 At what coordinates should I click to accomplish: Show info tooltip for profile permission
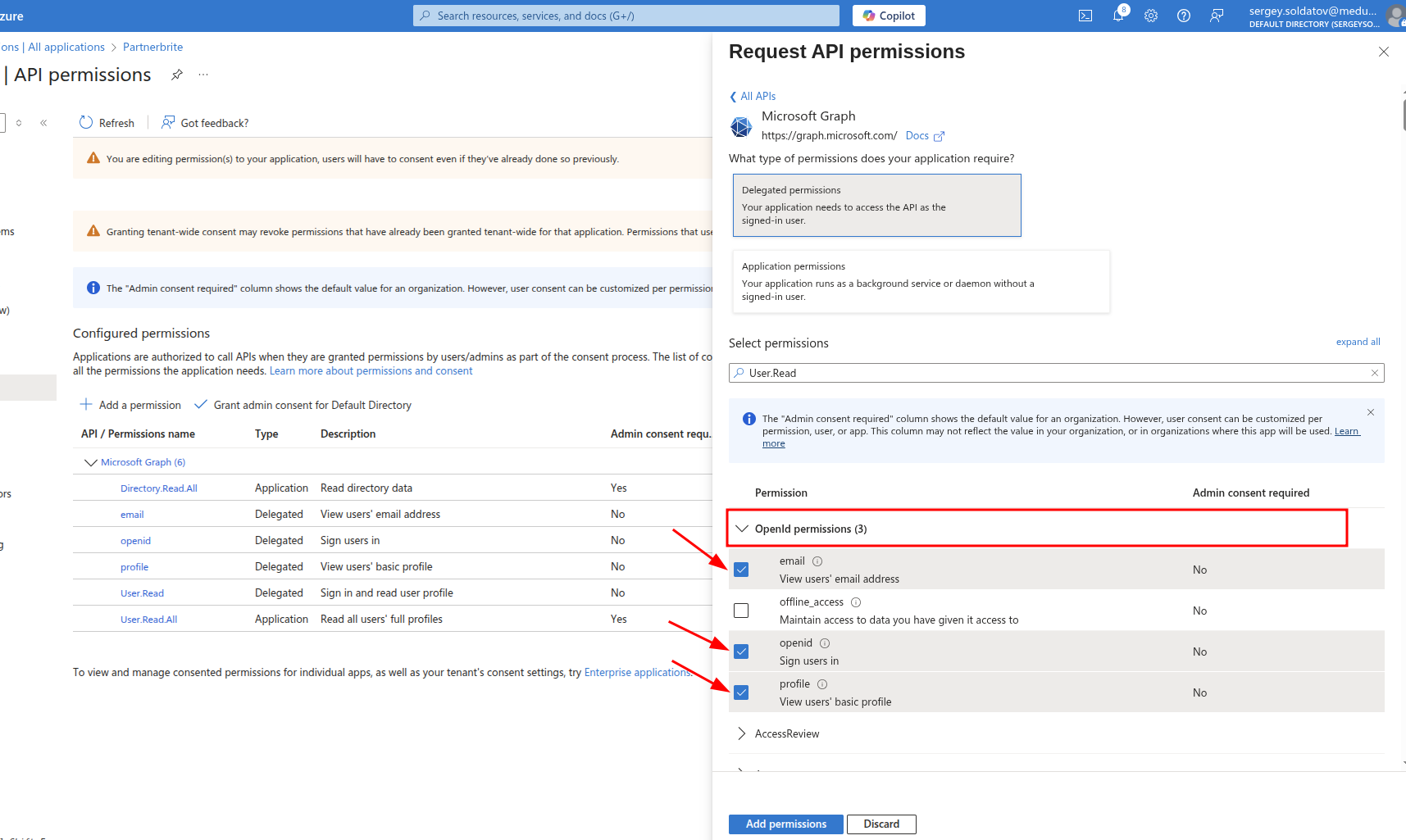[x=822, y=684]
